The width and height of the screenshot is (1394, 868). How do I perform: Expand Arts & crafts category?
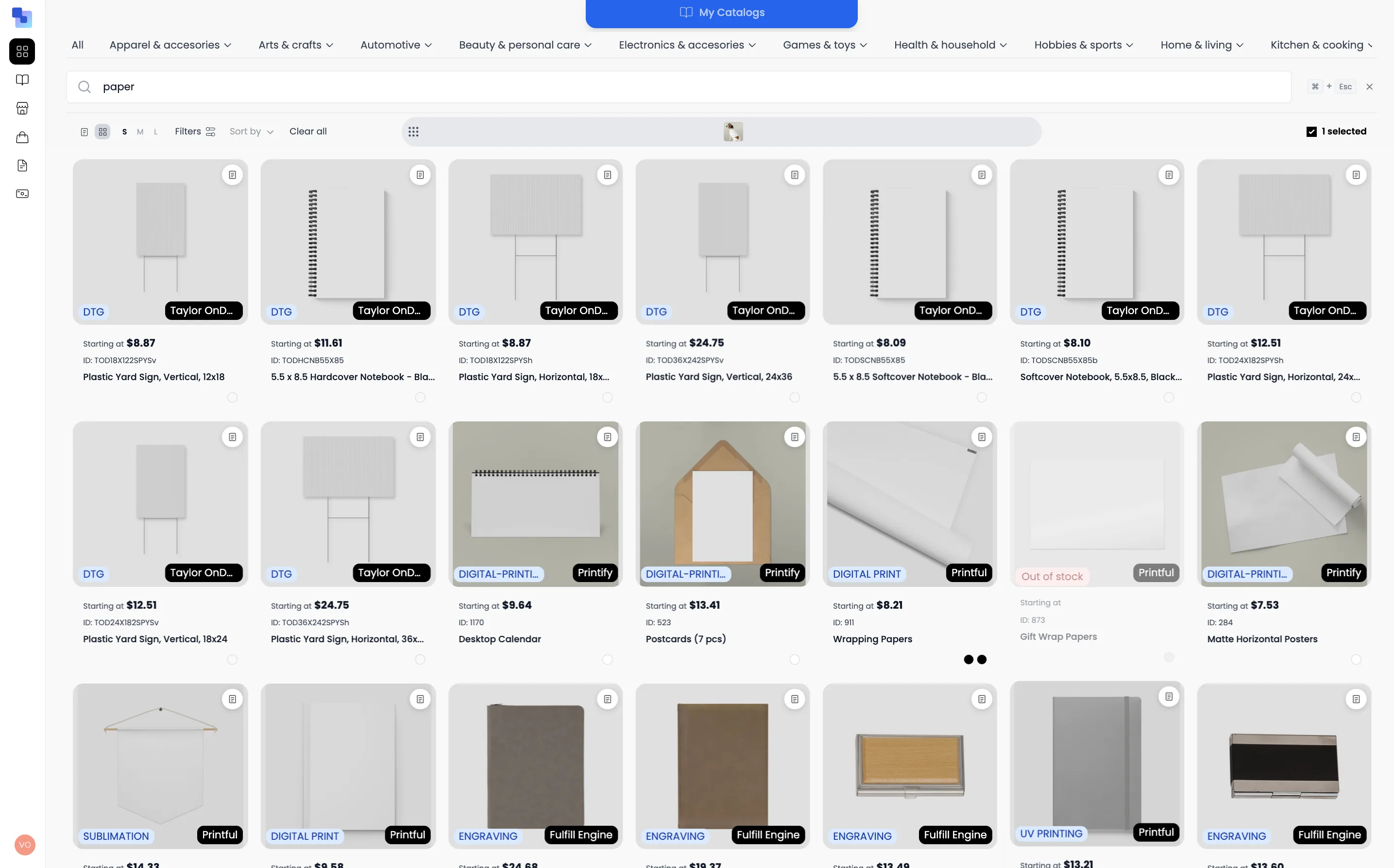pyautogui.click(x=296, y=45)
